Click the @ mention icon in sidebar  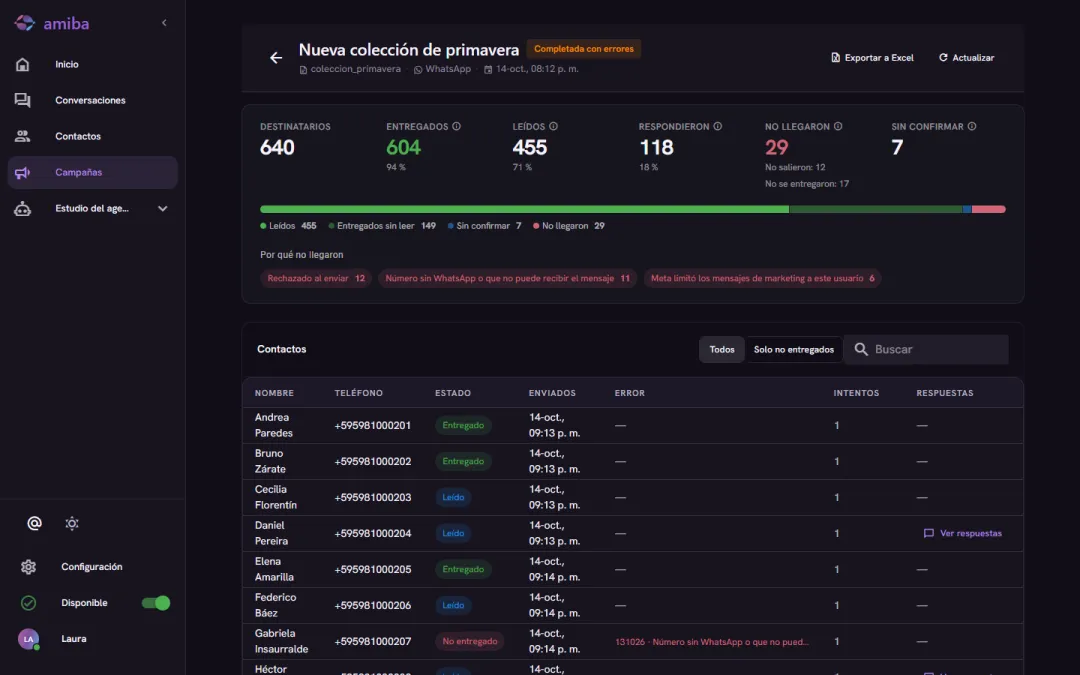pos(34,523)
